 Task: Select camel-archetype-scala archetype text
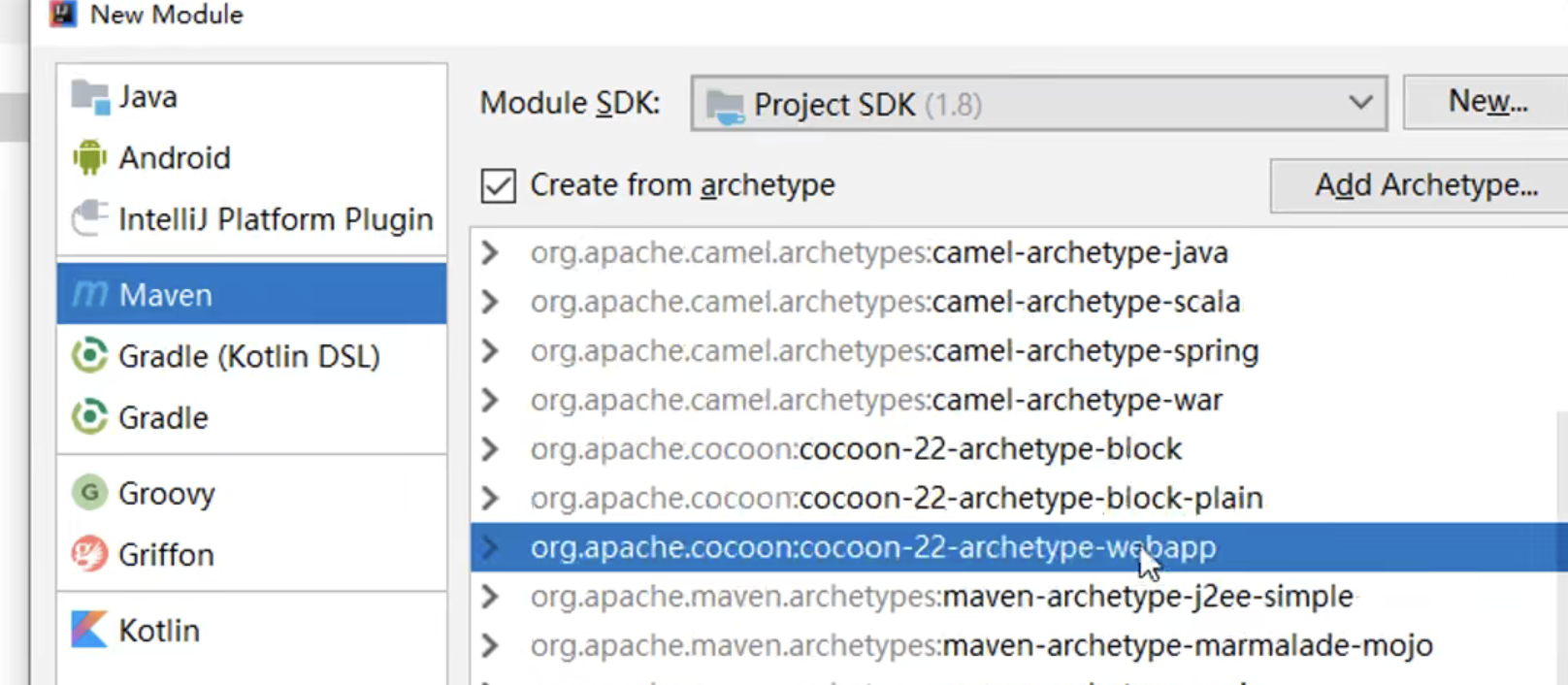(x=885, y=302)
